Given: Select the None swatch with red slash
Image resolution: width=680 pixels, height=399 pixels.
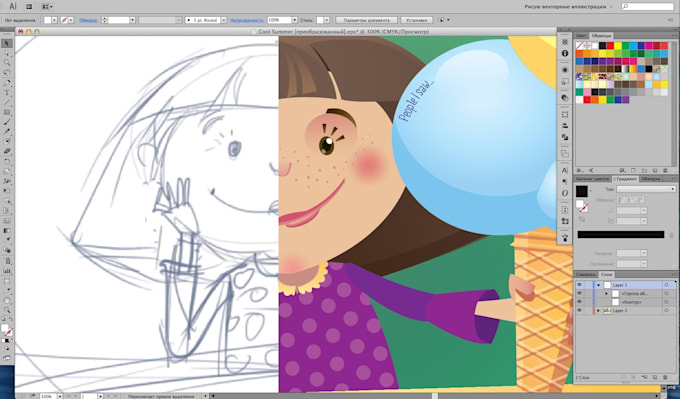Looking at the screenshot, I should point(579,46).
